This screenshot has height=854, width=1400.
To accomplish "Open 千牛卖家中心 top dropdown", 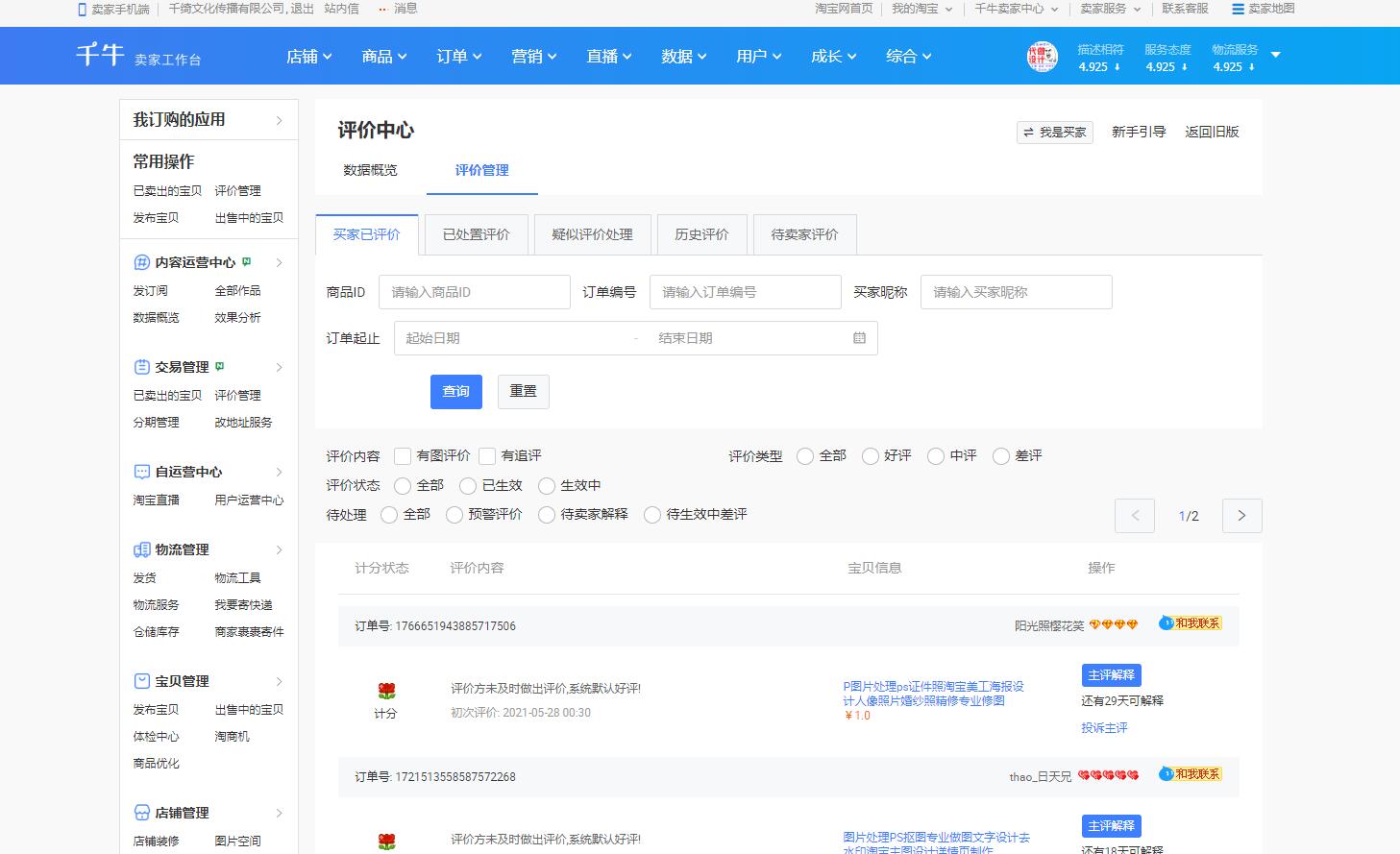I will pyautogui.click(x=1016, y=9).
